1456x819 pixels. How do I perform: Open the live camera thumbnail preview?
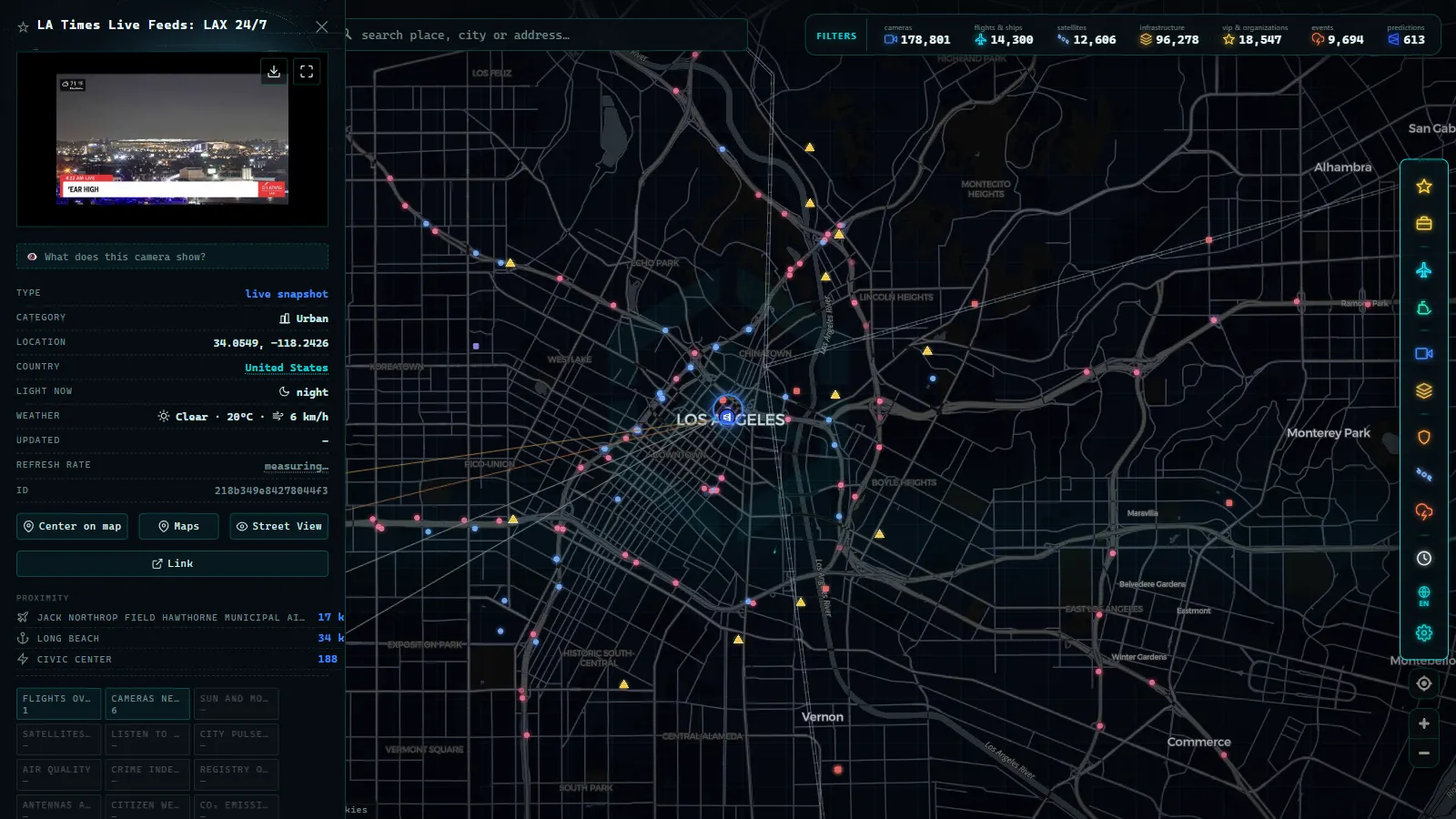coord(172,138)
